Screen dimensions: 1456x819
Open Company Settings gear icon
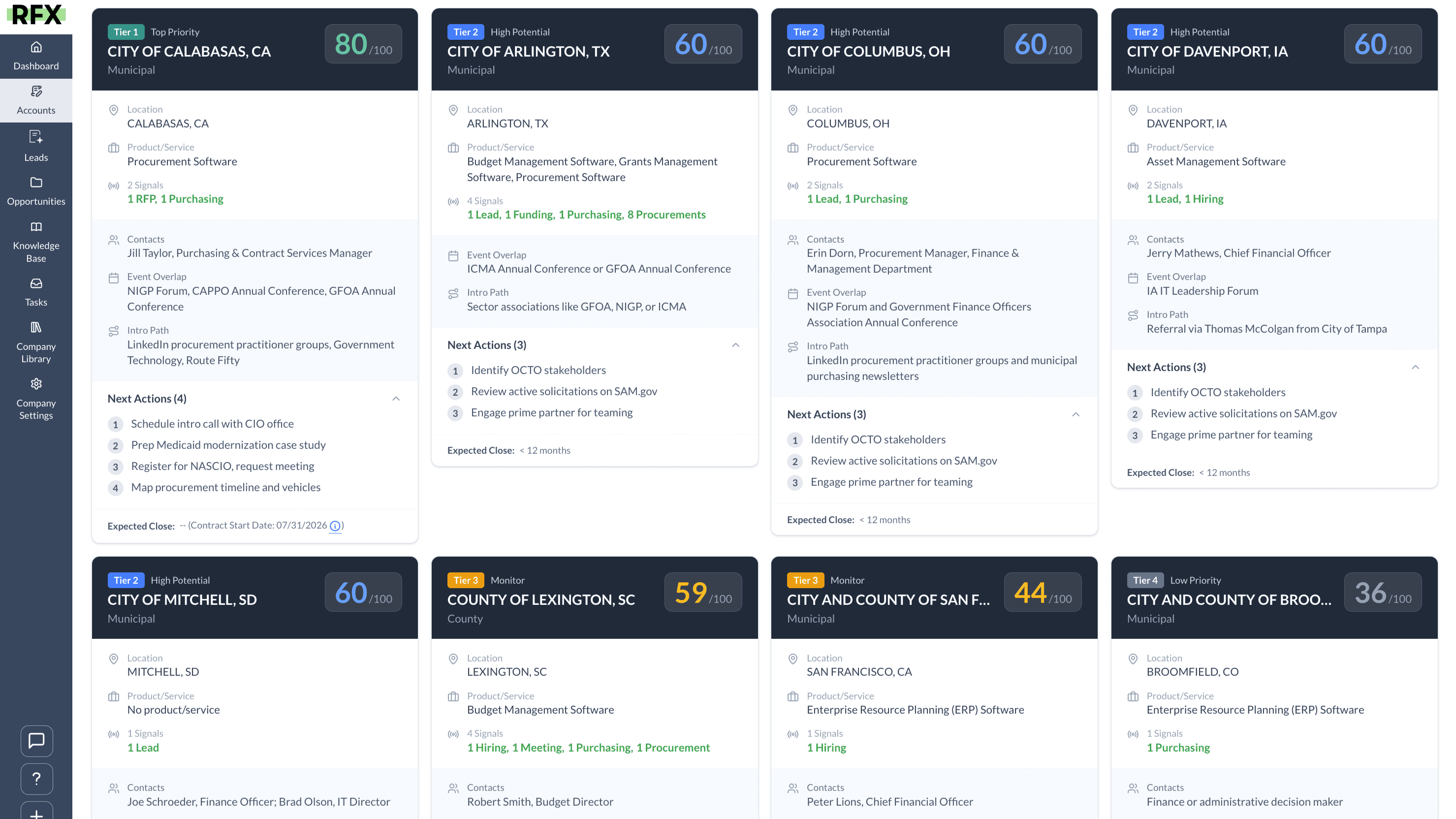tap(36, 384)
